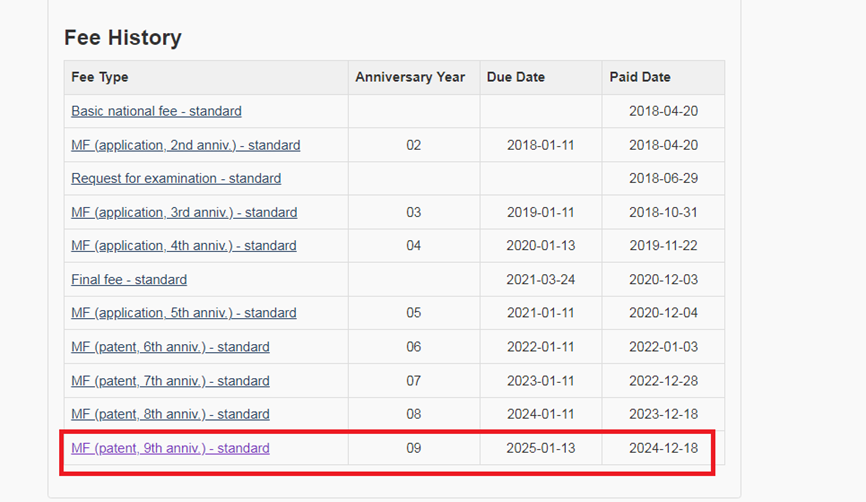The height and width of the screenshot is (502, 866).
Task: Click the Anniversary Year column header
Action: point(410,77)
